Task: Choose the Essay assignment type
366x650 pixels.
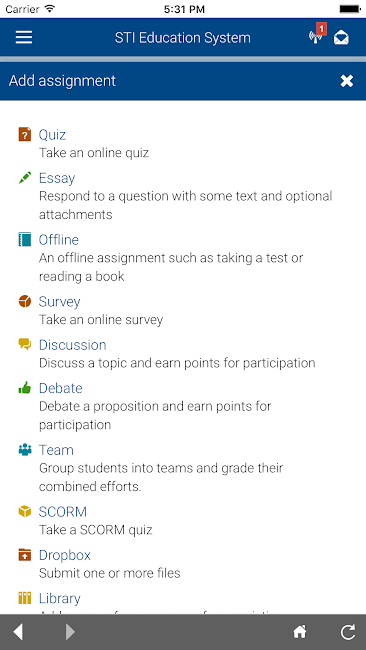Action: pos(57,178)
